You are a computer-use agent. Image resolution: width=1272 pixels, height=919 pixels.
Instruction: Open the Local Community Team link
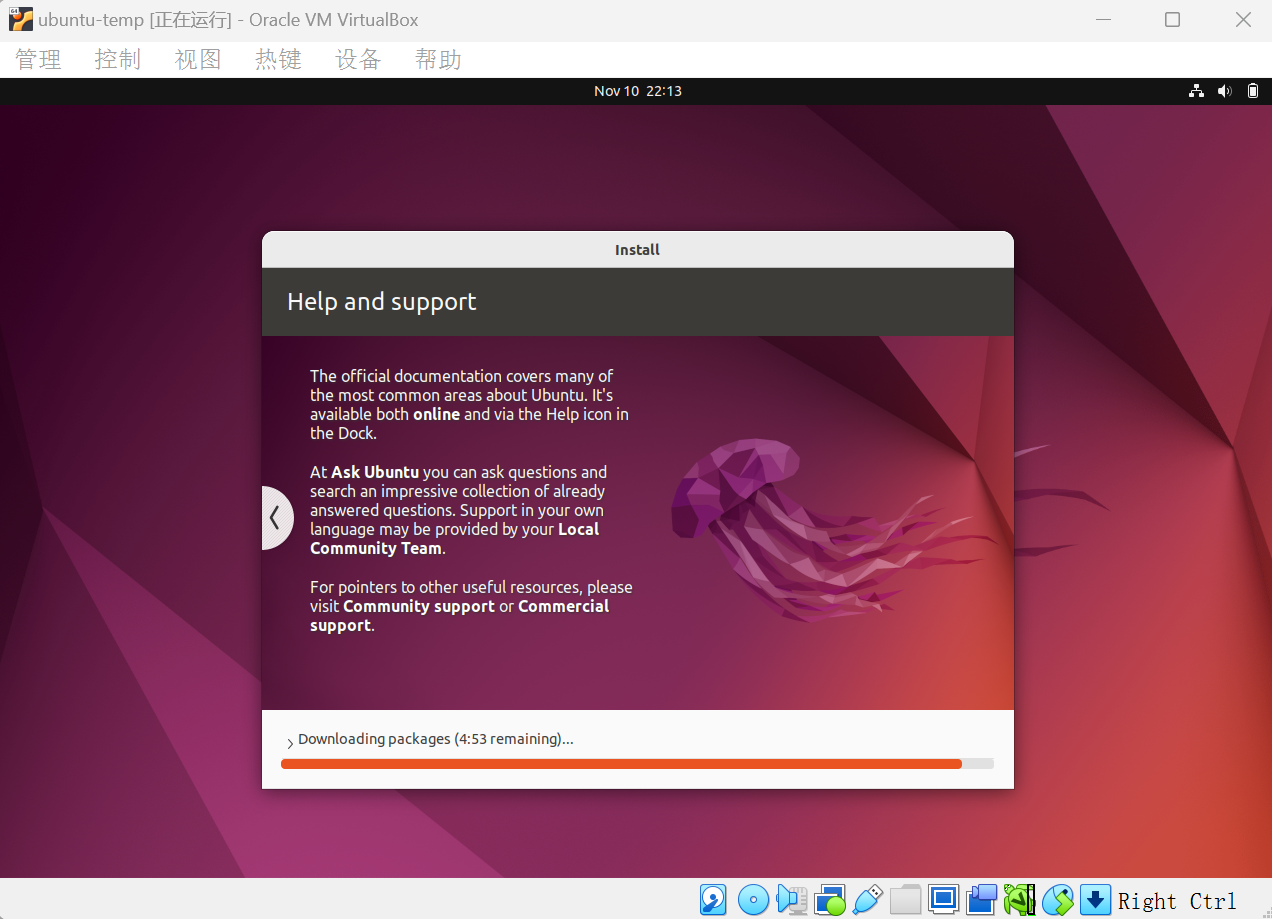point(455,539)
